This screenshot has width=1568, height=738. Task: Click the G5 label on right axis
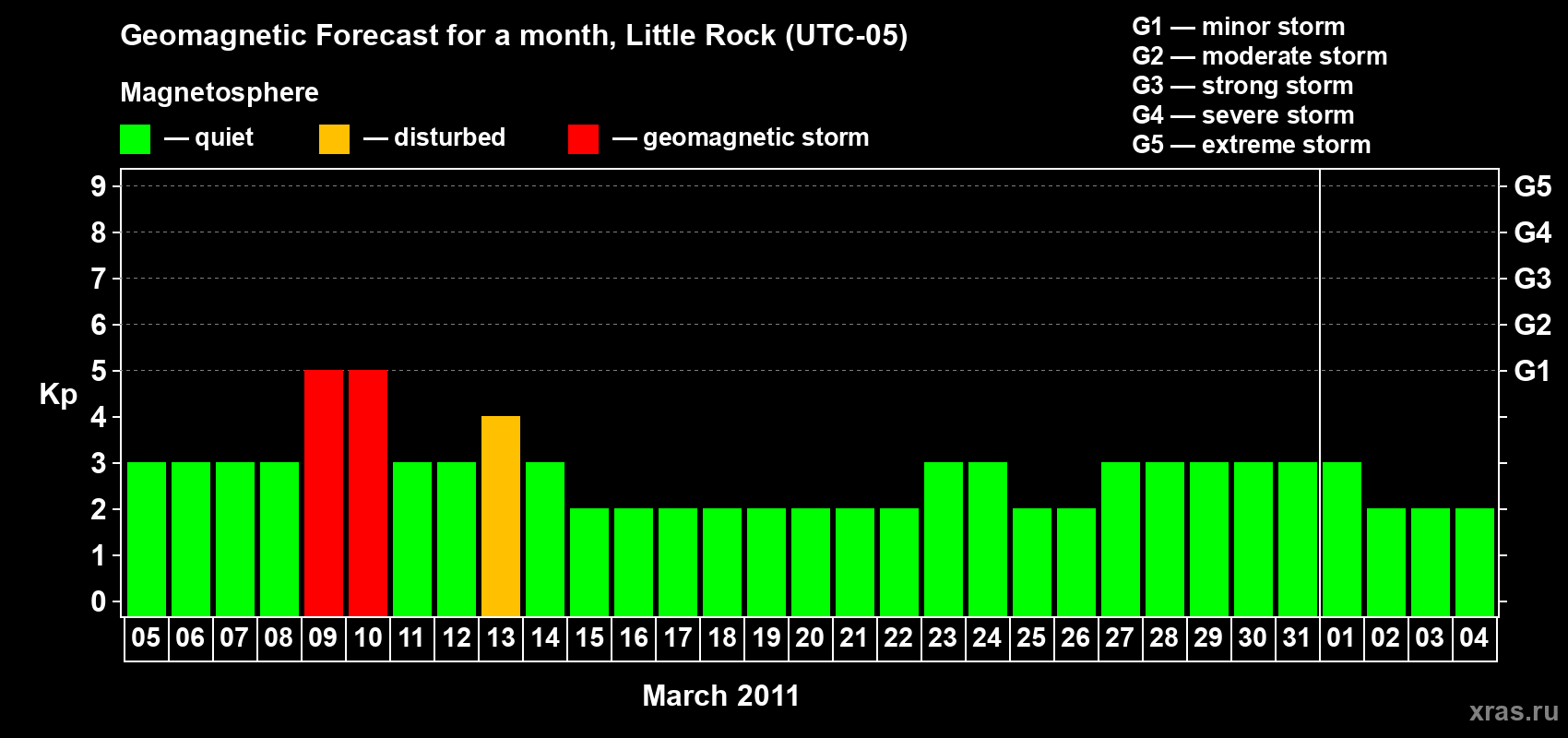tap(1533, 186)
